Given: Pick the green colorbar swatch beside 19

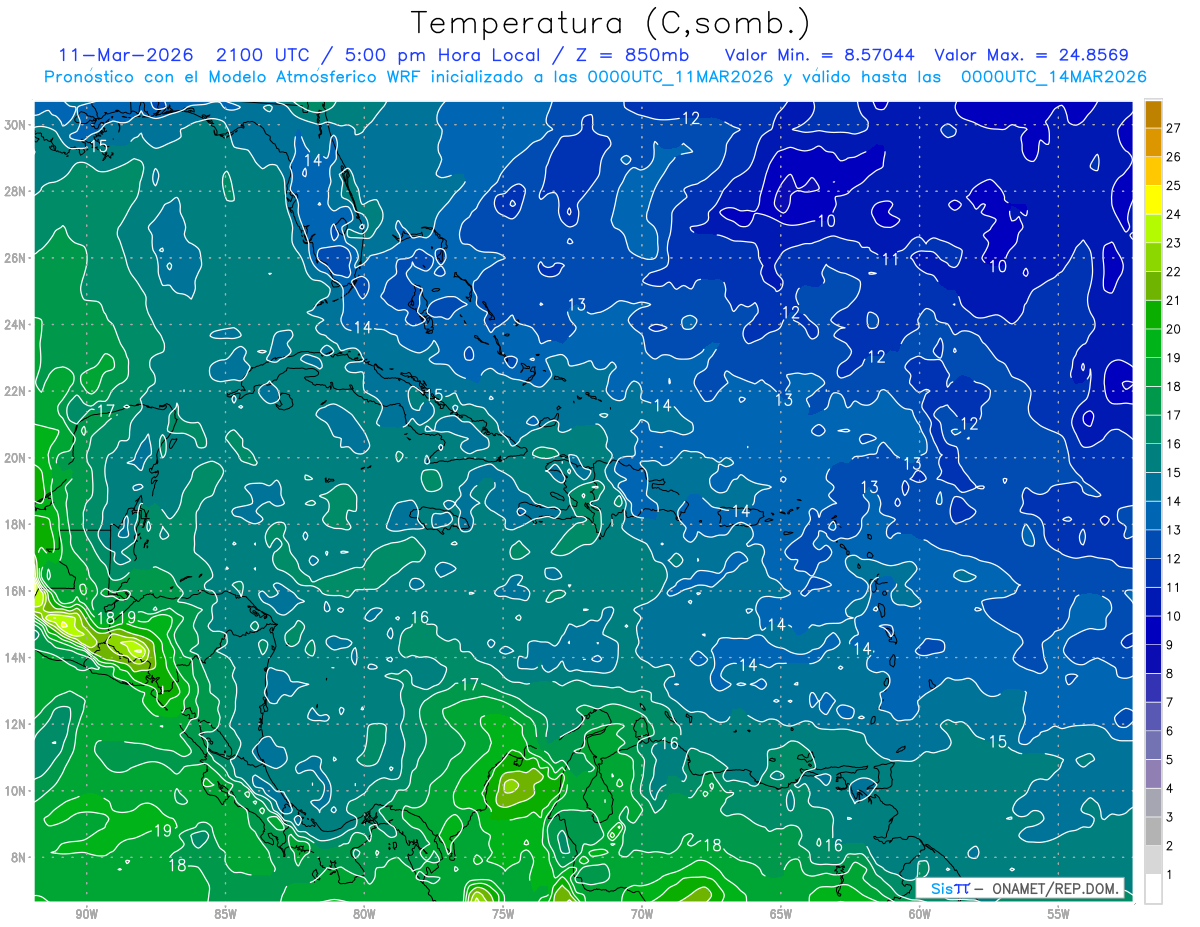Looking at the screenshot, I should pos(1153,343).
